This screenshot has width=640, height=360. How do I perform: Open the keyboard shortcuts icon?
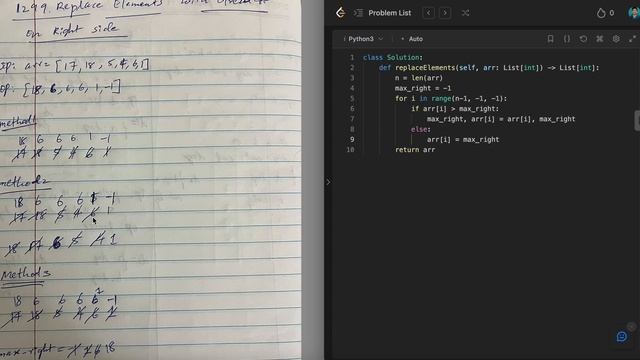(600, 39)
